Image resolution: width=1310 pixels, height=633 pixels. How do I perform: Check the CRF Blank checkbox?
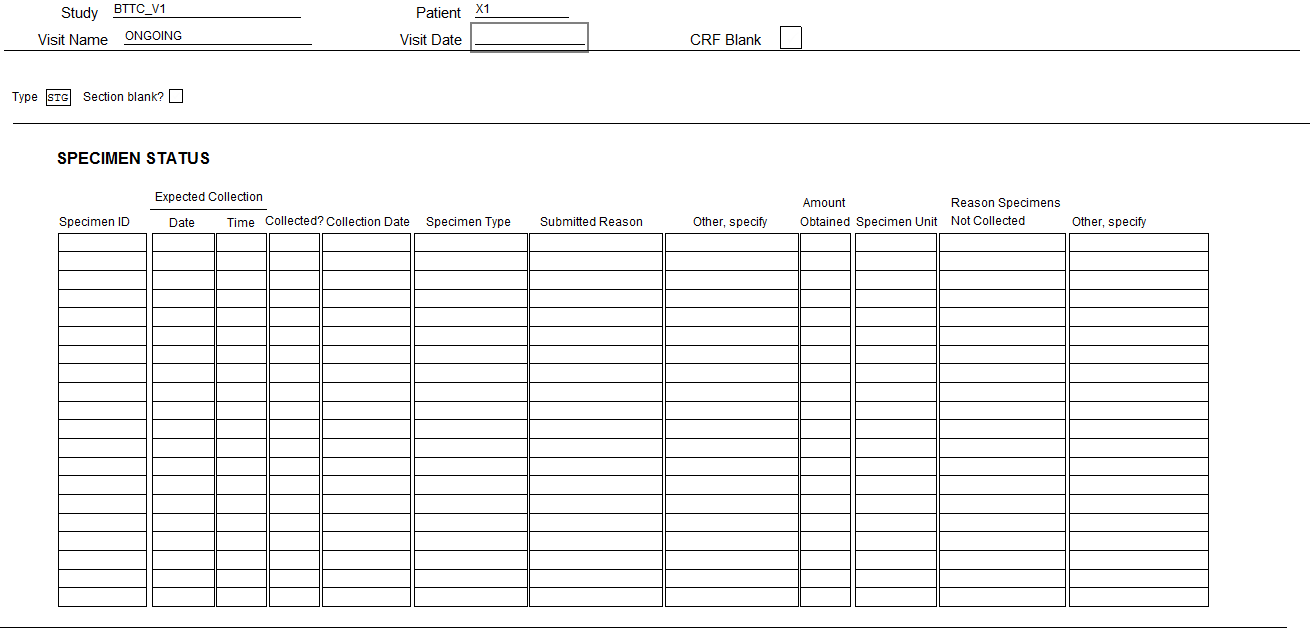790,38
